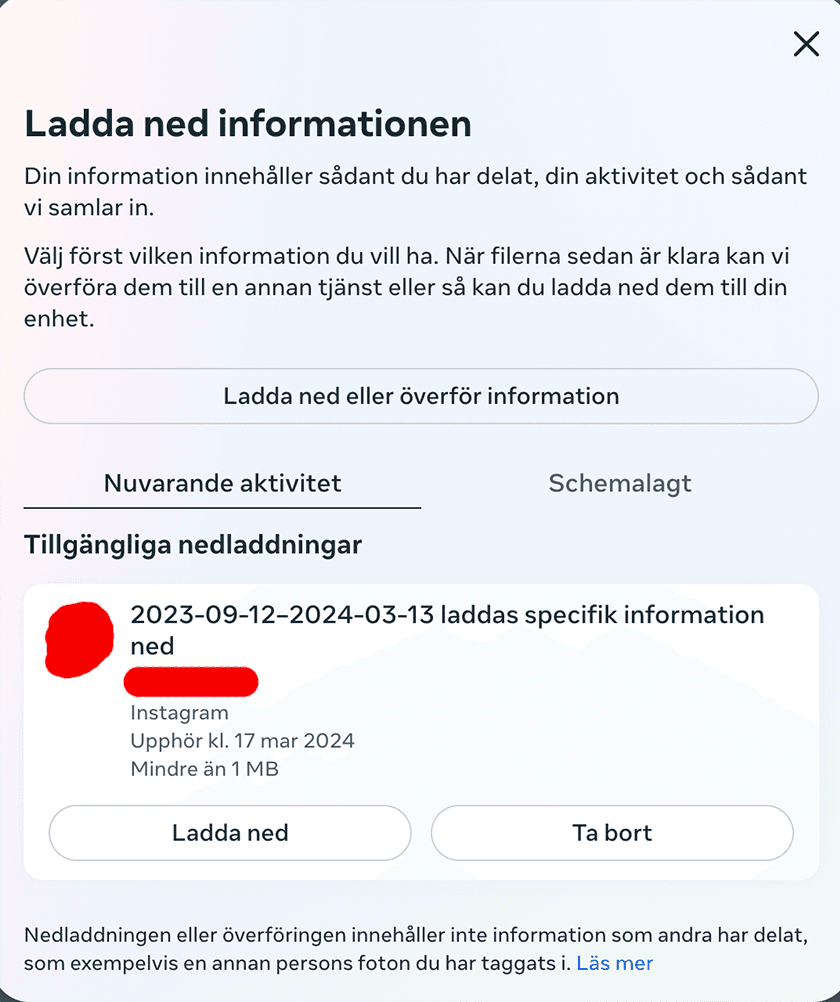Click the redacted username under download title
Viewport: 840px width, 1002px height.
191,682
